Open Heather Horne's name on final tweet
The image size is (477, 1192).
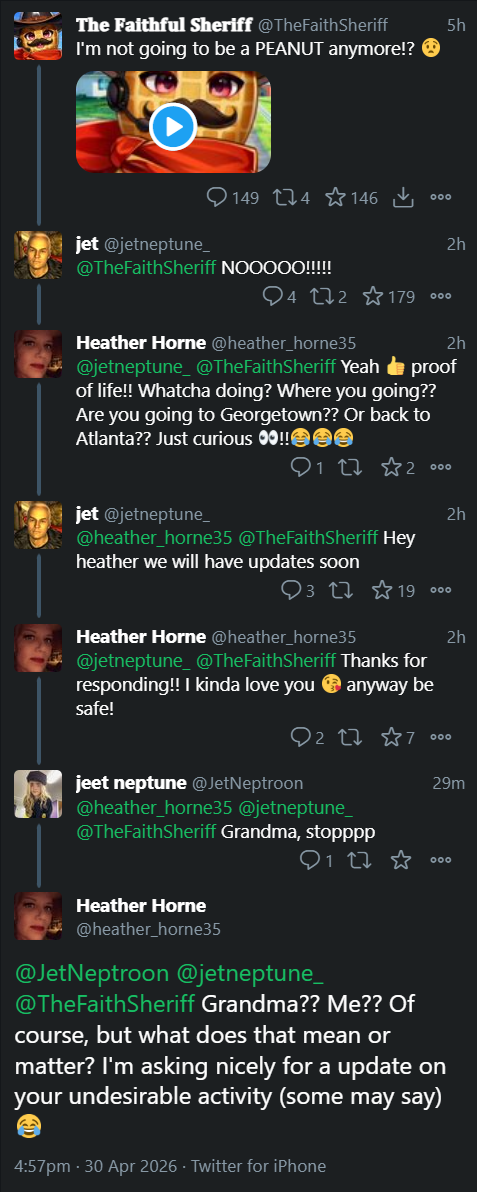141,905
